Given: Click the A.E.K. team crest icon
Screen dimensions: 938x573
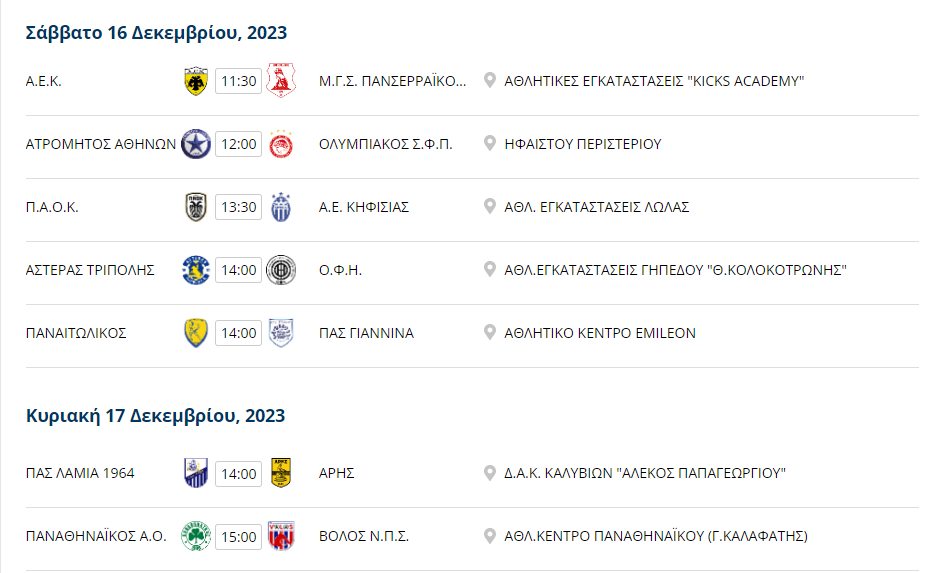Looking at the screenshot, I should coord(196,81).
